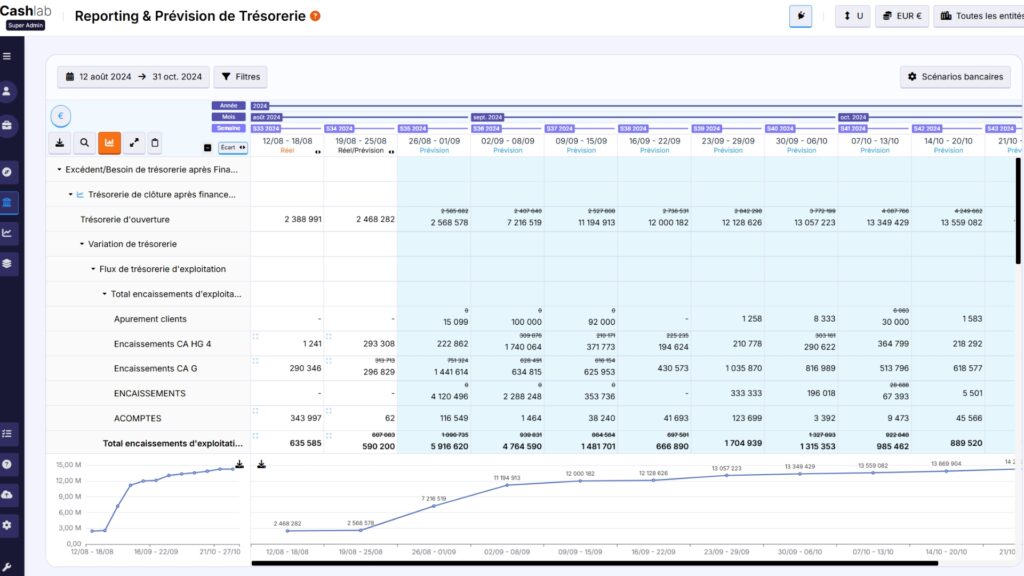Toggle the Écart display switch
1024x576 pixels.
(x=234, y=147)
